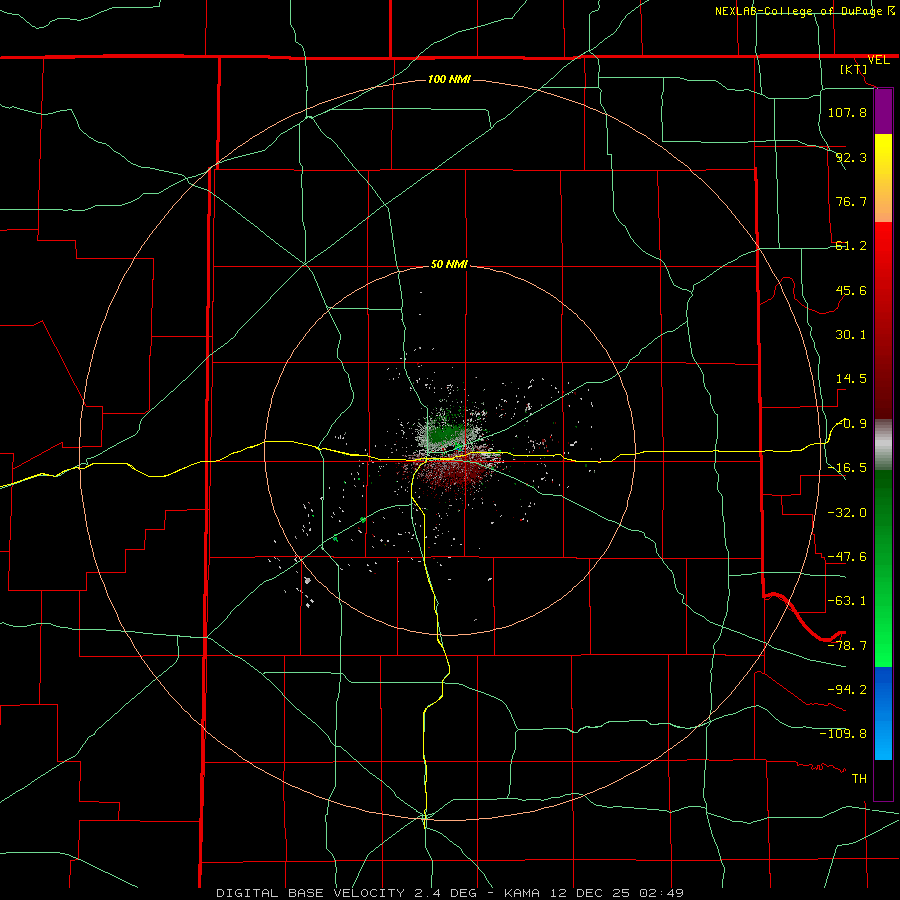Click the green inbound velocity echo near radar center
This screenshot has width=900, height=900.
pyautogui.click(x=444, y=434)
